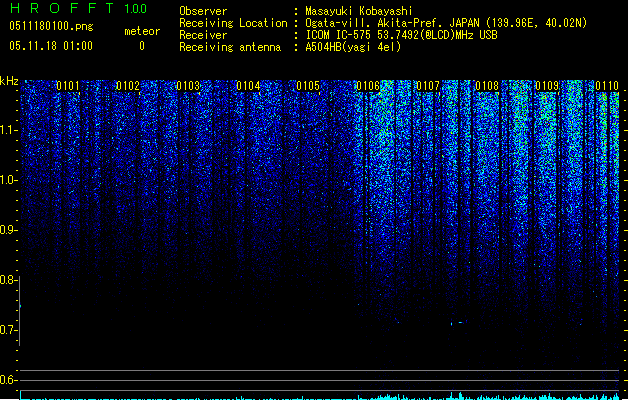This screenshot has width=629, height=400.
Task: Click the Observer label
Action: coord(203,11)
